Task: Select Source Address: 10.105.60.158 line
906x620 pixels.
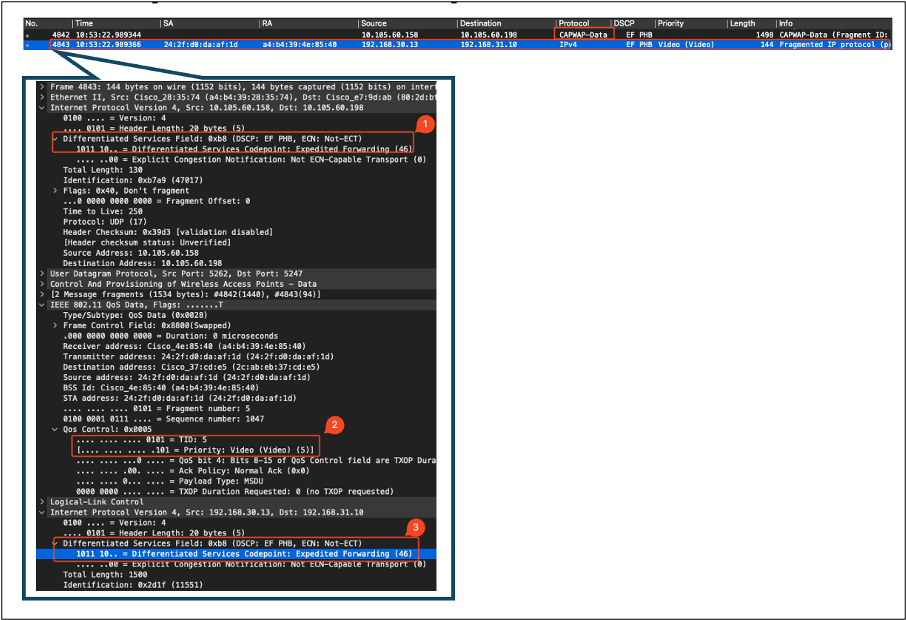Action: (x=131, y=253)
